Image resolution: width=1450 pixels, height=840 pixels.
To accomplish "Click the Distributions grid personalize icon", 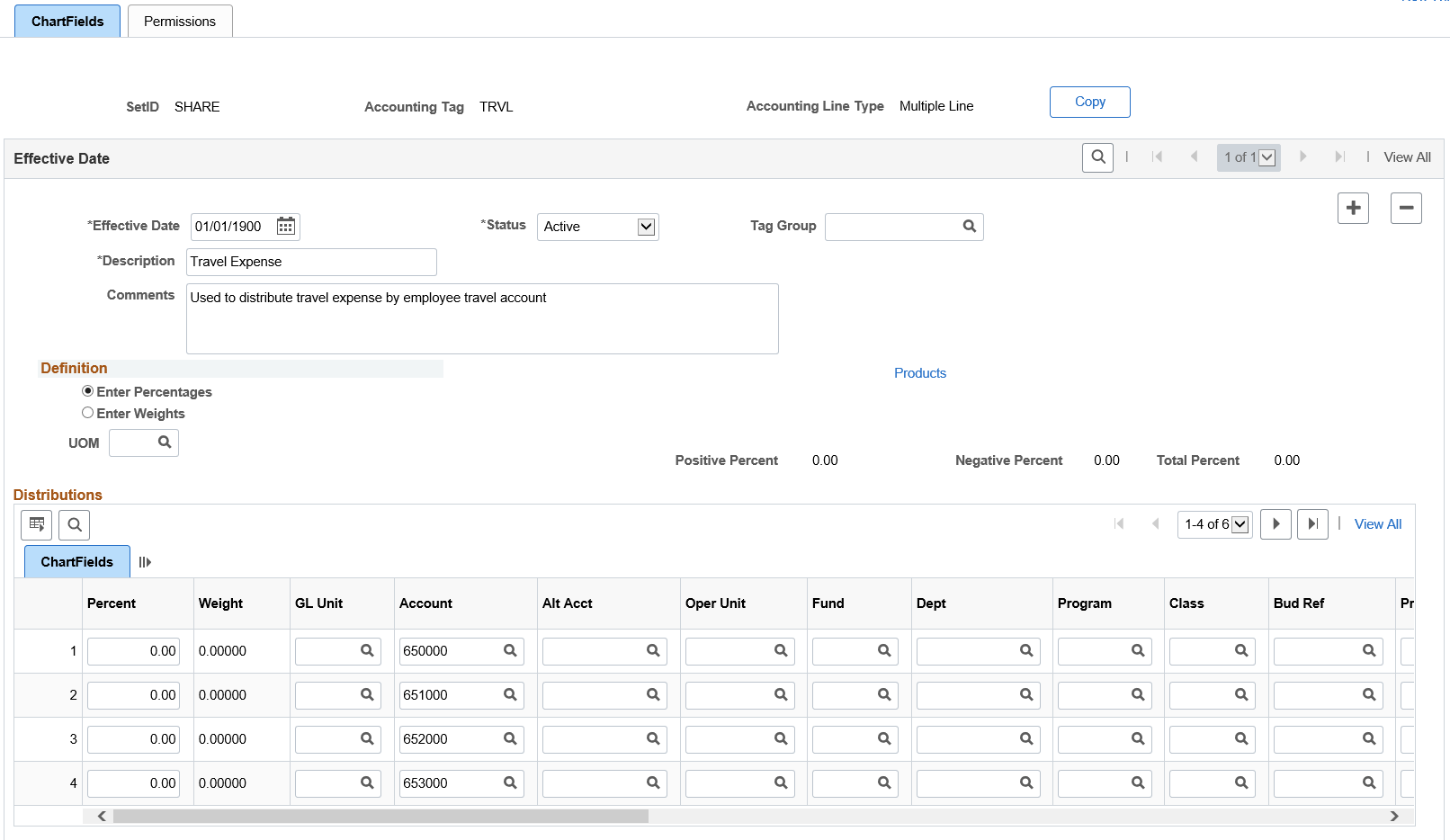I will 36,524.
